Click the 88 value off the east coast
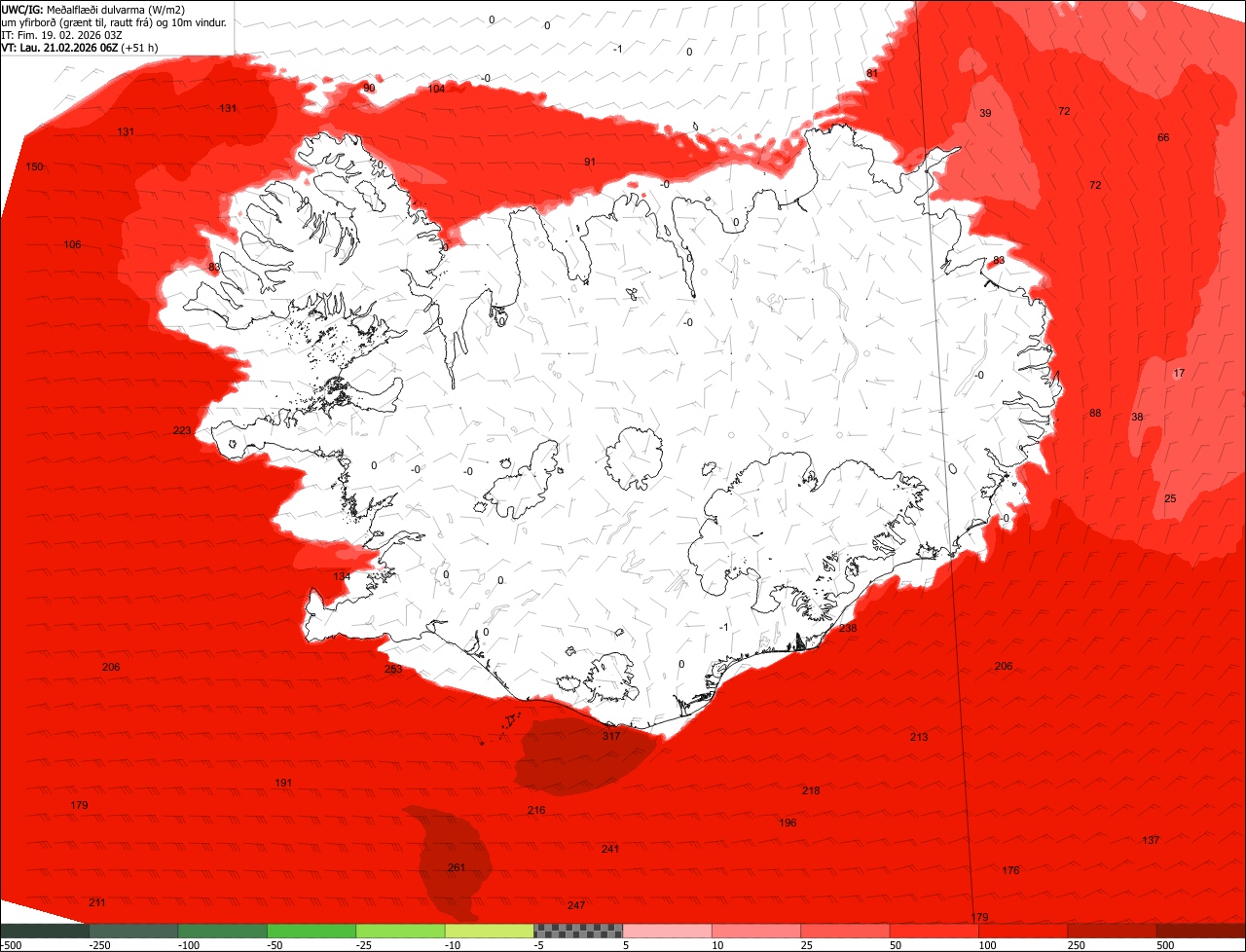Screen dimensions: 1246x952 coord(1095,413)
